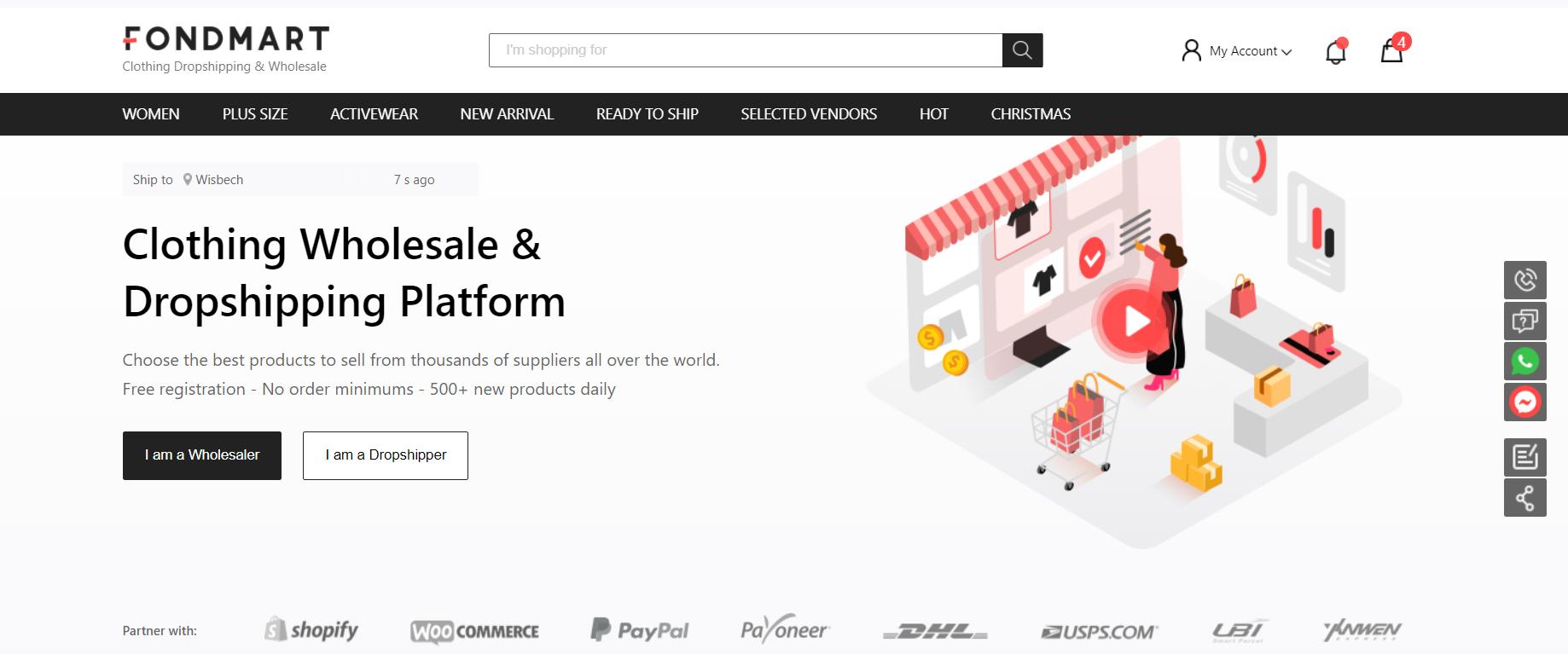Viewport: 1568px width, 654px height.
Task: Select the PLUS SIZE category
Action: click(x=255, y=114)
